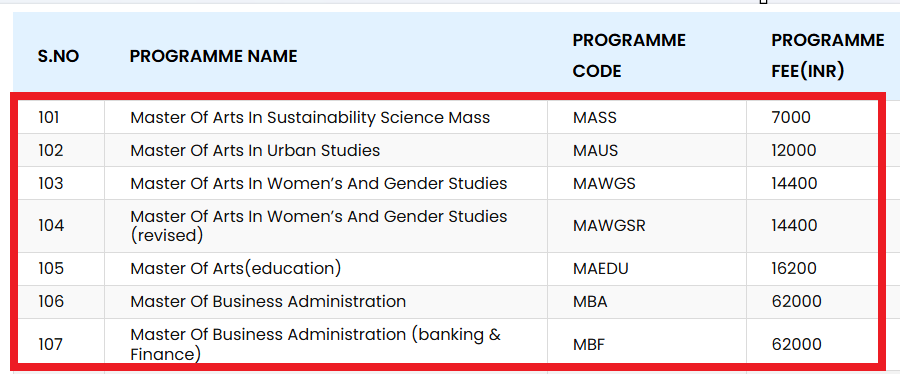Click Master Of Business Administration programme name
This screenshot has width=900, height=374.
[268, 301]
